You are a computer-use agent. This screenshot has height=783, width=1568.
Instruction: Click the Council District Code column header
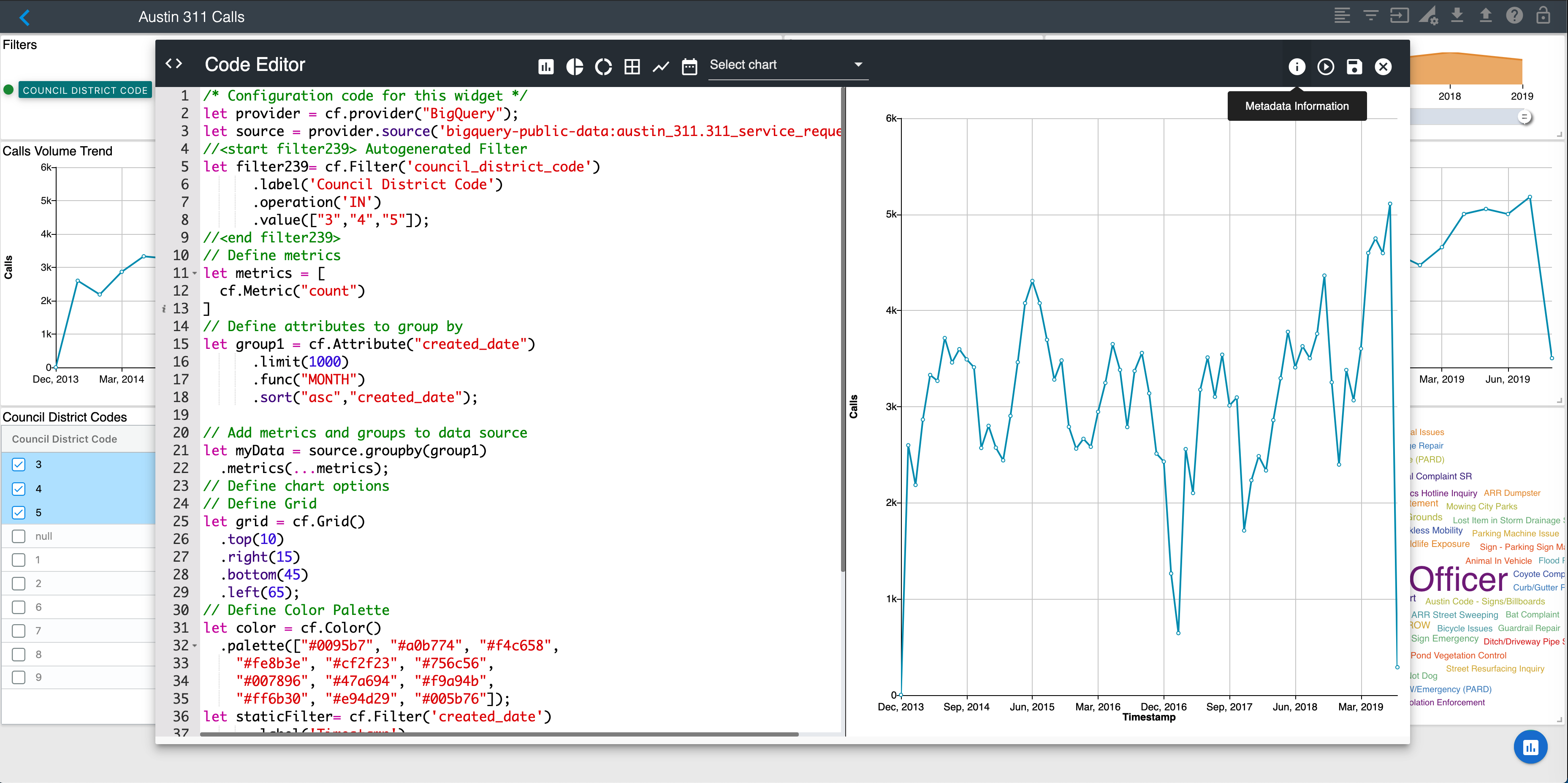click(65, 439)
